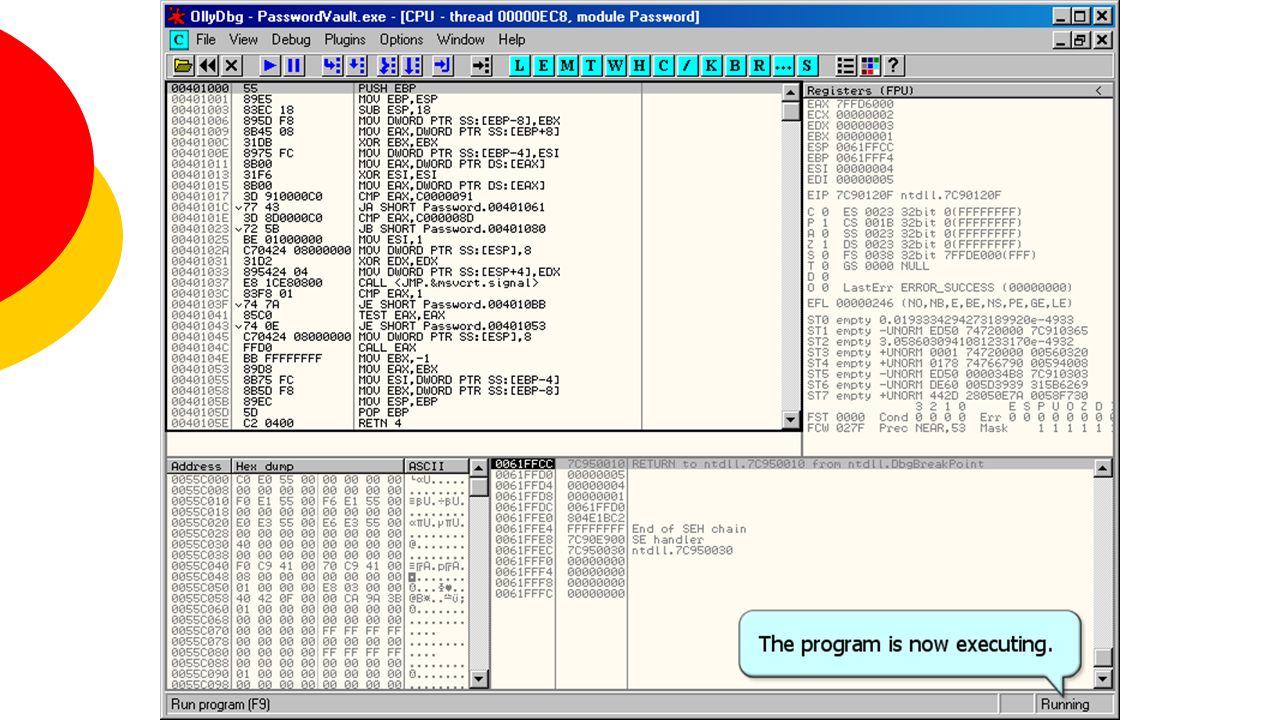
Task: Click the Trace over toolbar icon
Action: [413, 66]
